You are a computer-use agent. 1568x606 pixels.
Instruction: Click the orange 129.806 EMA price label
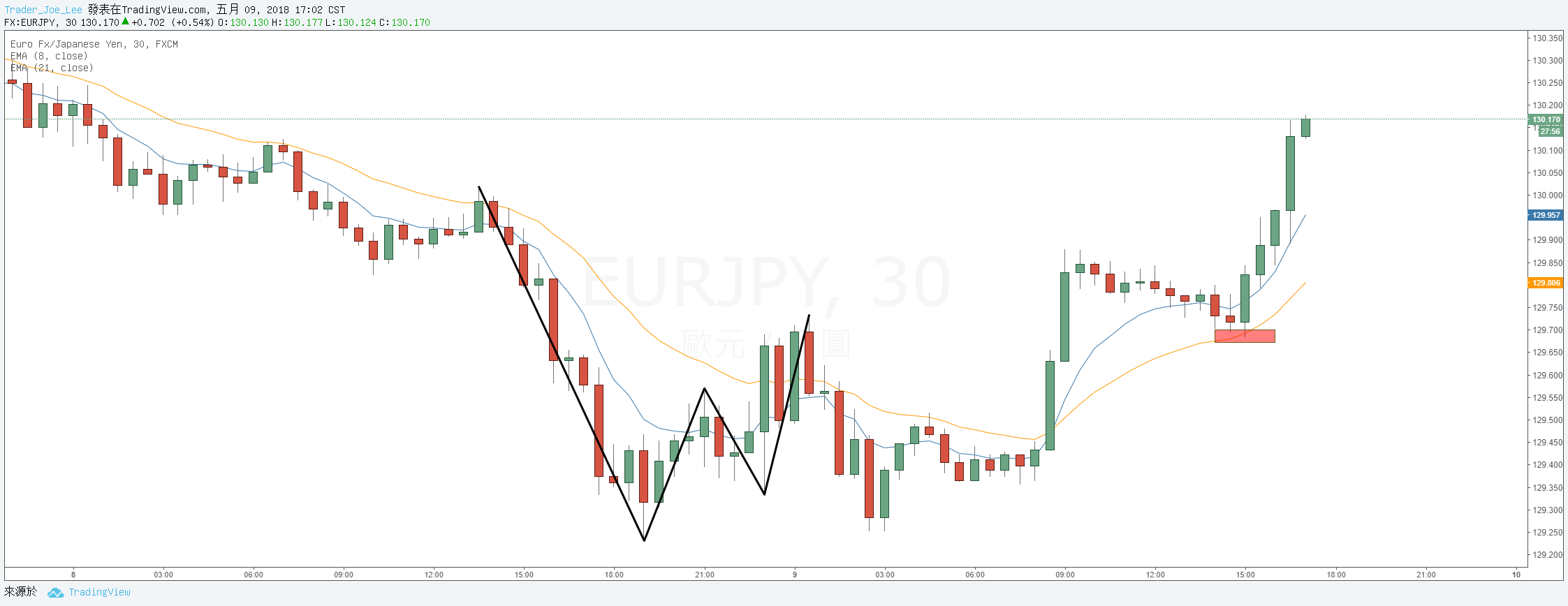pyautogui.click(x=1546, y=283)
